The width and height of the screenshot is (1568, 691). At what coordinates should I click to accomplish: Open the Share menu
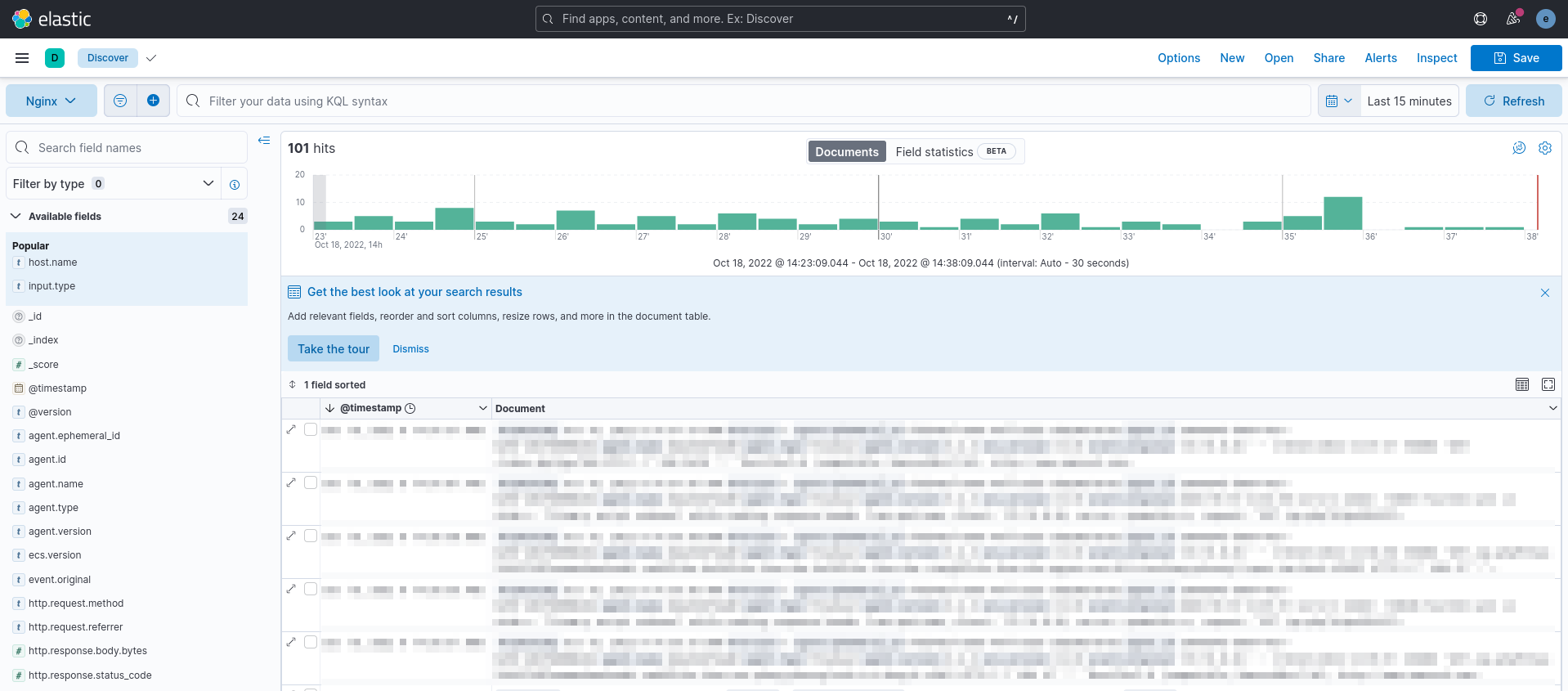[1328, 58]
